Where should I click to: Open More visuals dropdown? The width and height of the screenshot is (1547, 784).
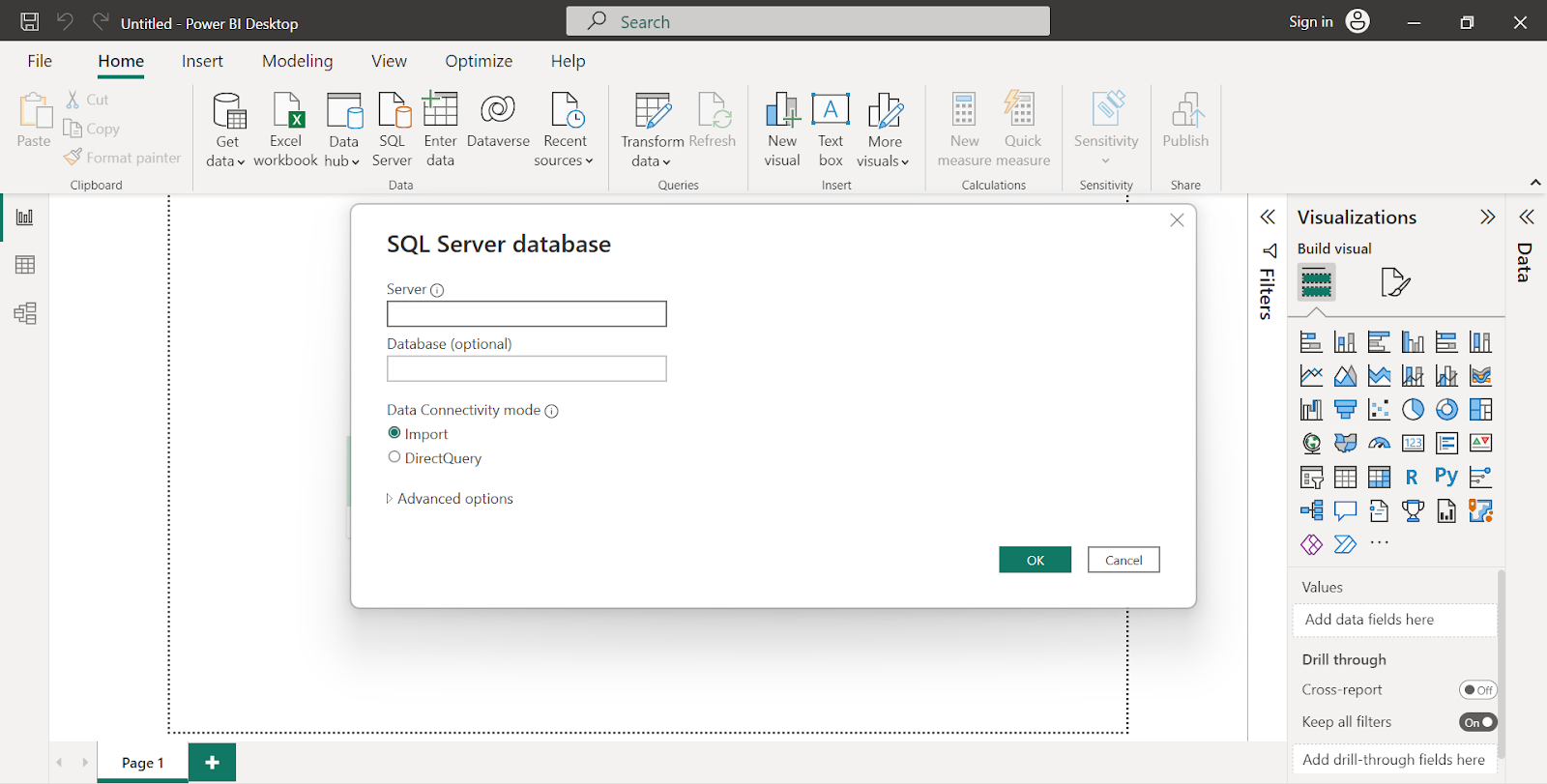click(884, 130)
